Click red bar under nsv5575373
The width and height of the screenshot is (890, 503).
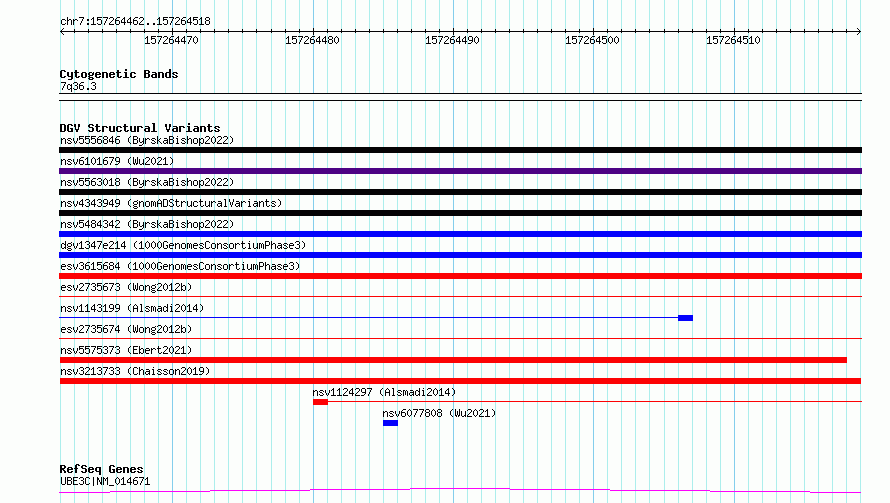(x=453, y=360)
